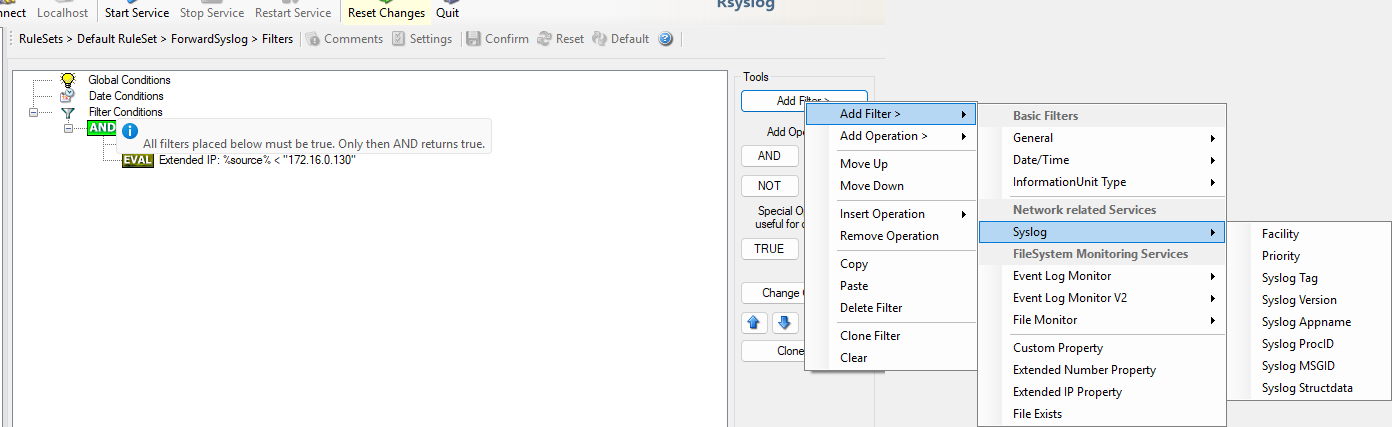
Task: Expand the Add Filter submenu arrow
Action: coord(963,114)
